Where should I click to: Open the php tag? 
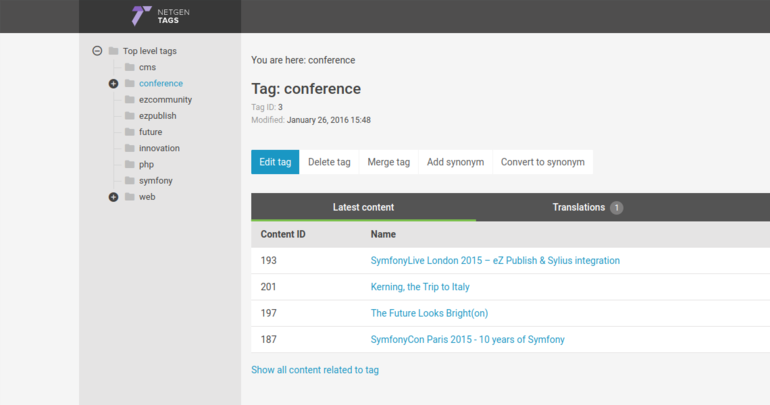point(146,164)
